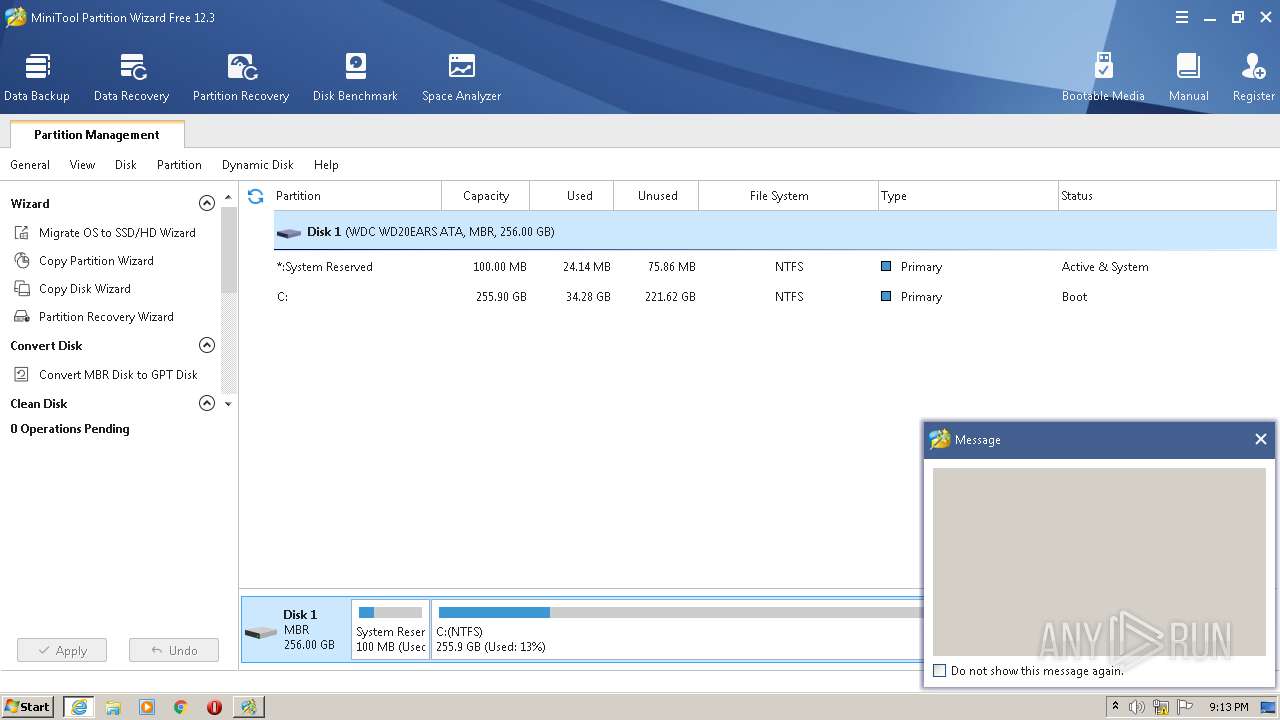Screen dimensions: 1280x720
Task: Close the Message popup
Action: (1260, 439)
